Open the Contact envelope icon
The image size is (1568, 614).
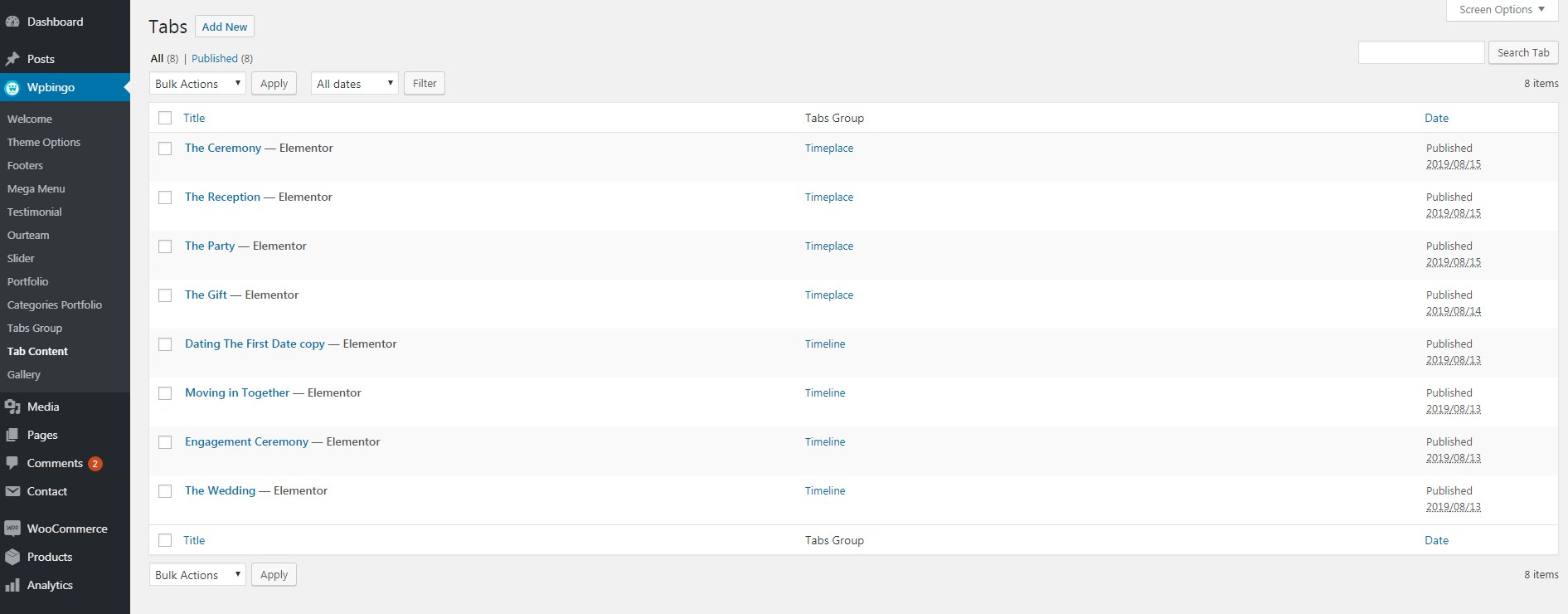pos(12,491)
